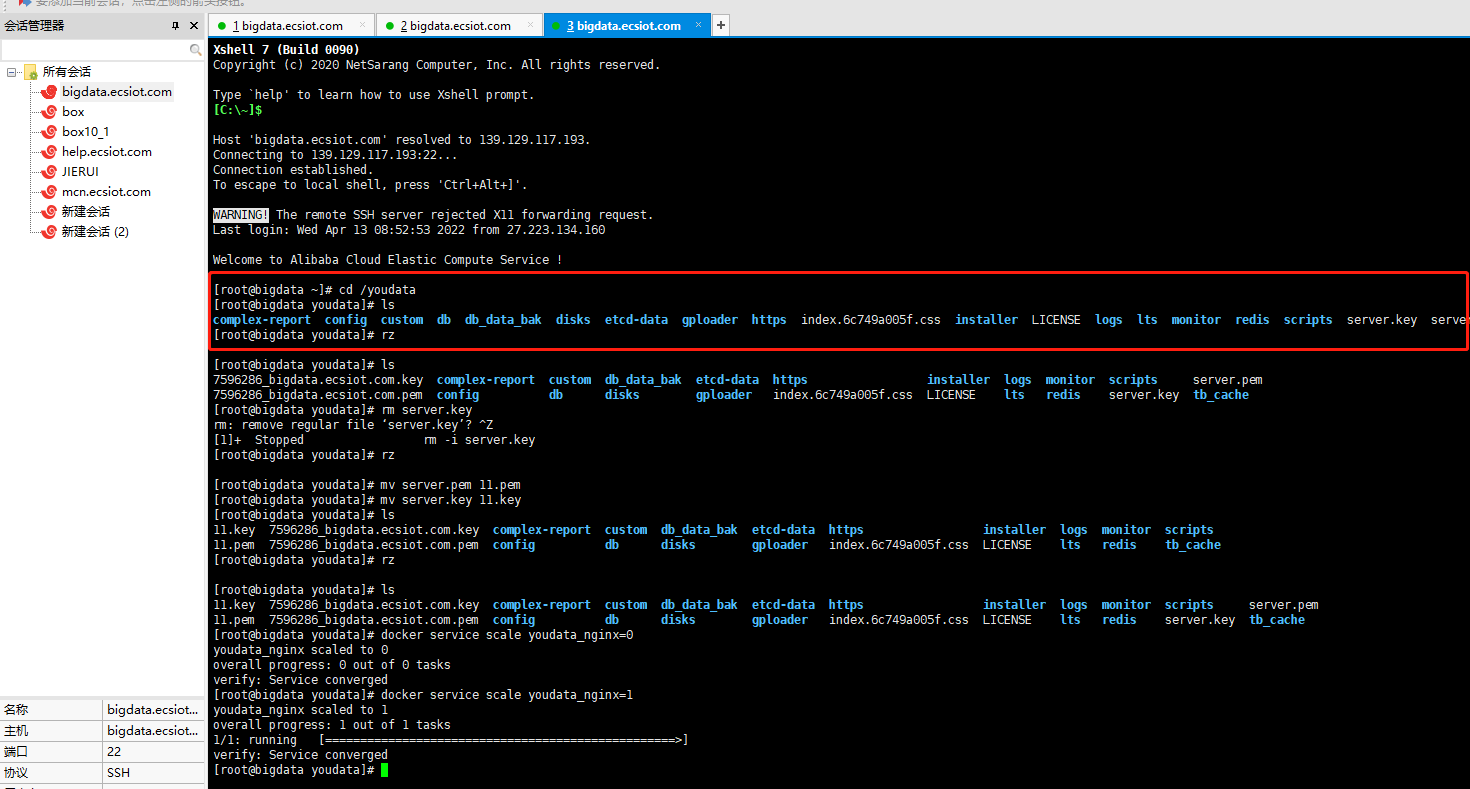1470x789 pixels.
Task: Click 'Welcome to Alibaba Cloud Elastic Compute Service' line
Action: 388,260
